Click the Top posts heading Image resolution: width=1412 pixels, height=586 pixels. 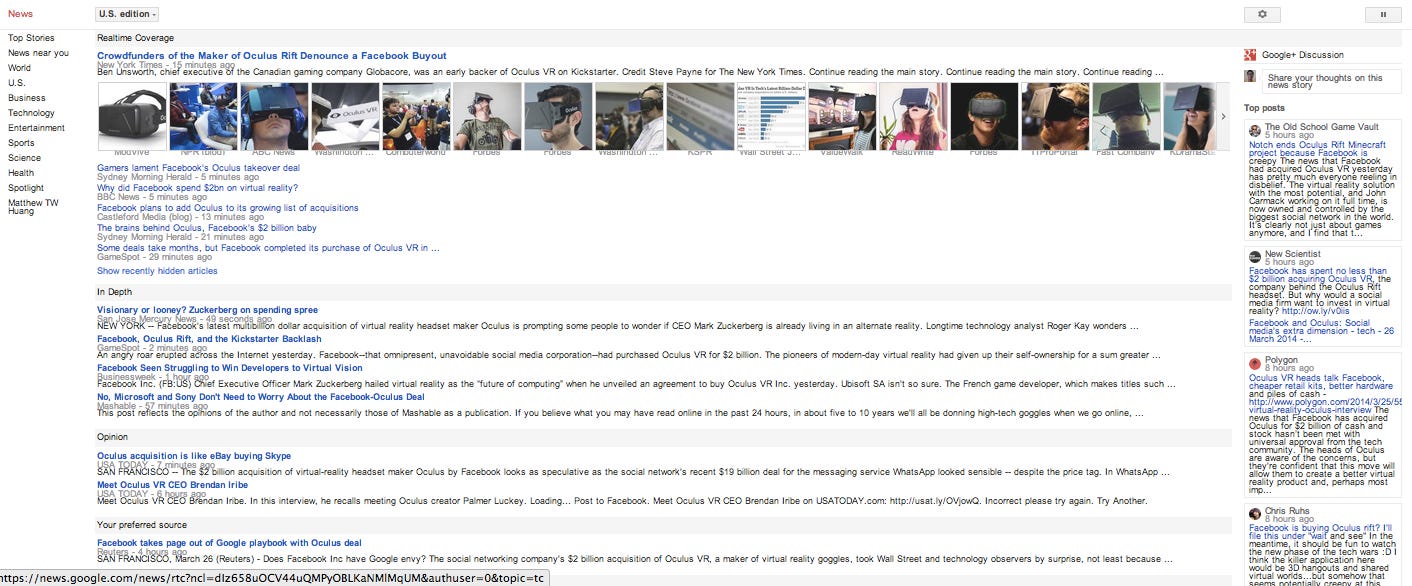click(1264, 108)
